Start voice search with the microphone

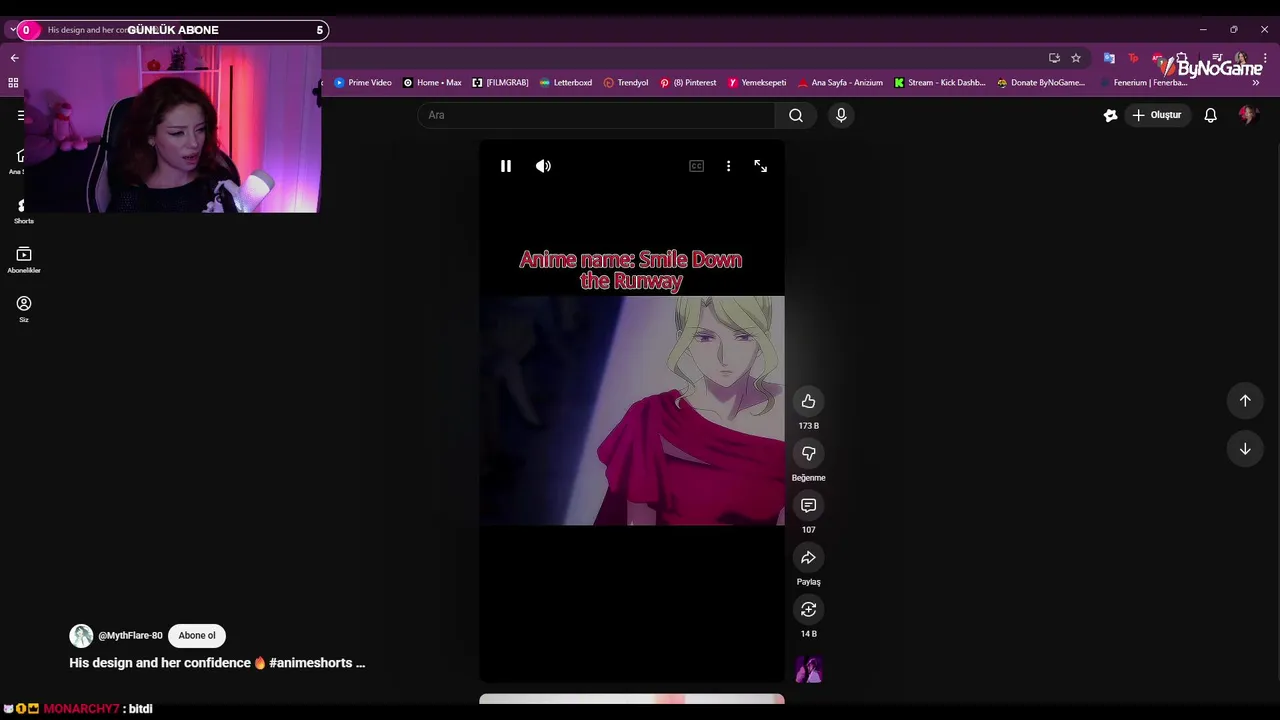(841, 115)
